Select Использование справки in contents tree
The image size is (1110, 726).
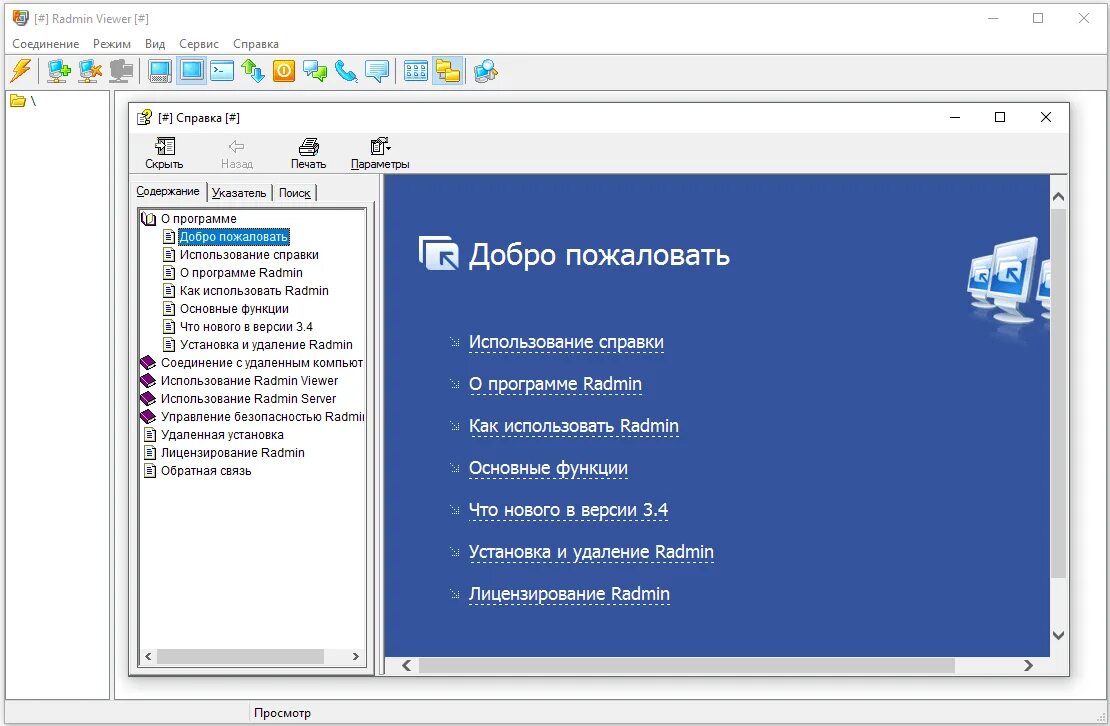tap(249, 255)
